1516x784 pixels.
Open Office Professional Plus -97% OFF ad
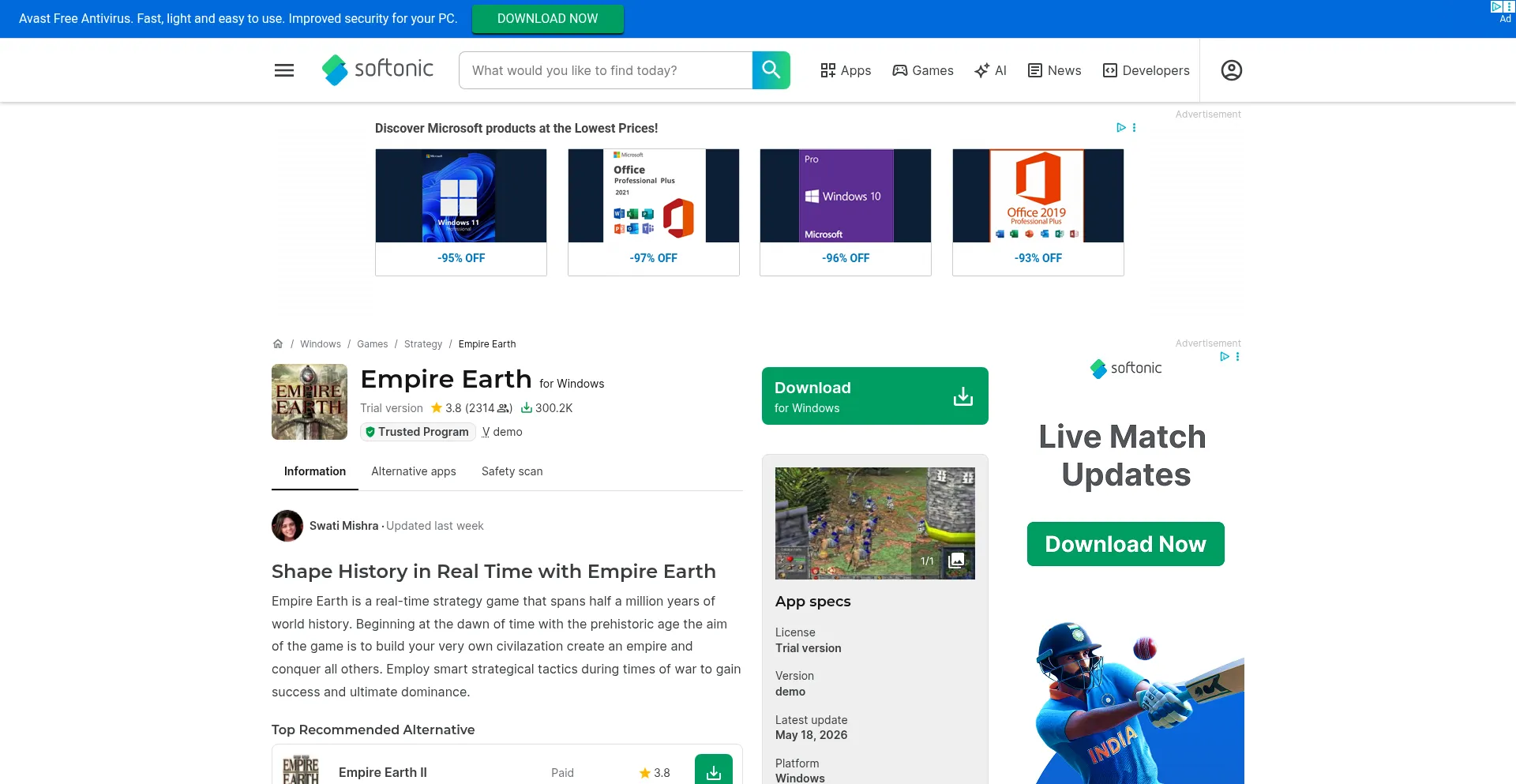[654, 212]
